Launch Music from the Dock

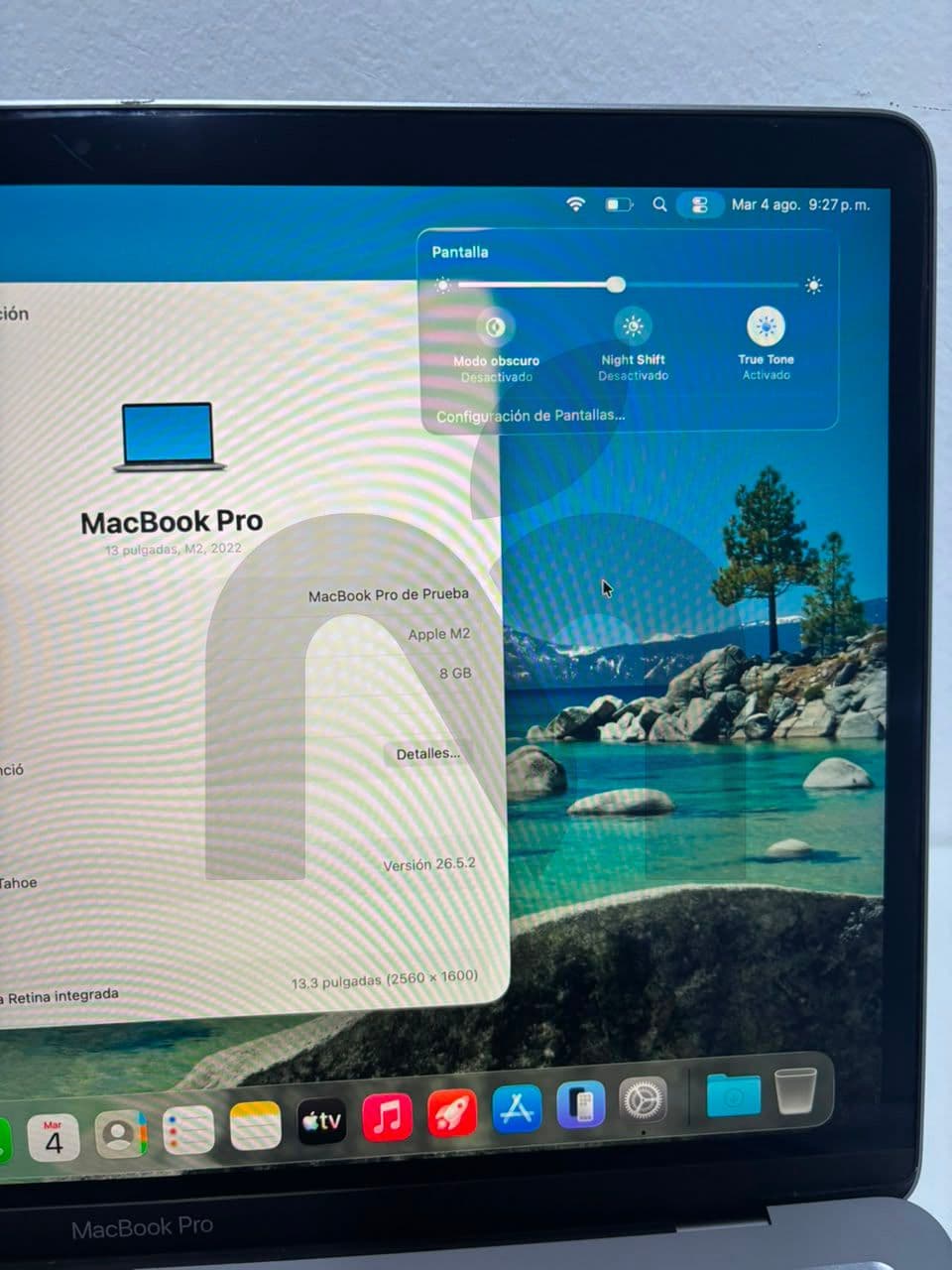pos(388,1118)
